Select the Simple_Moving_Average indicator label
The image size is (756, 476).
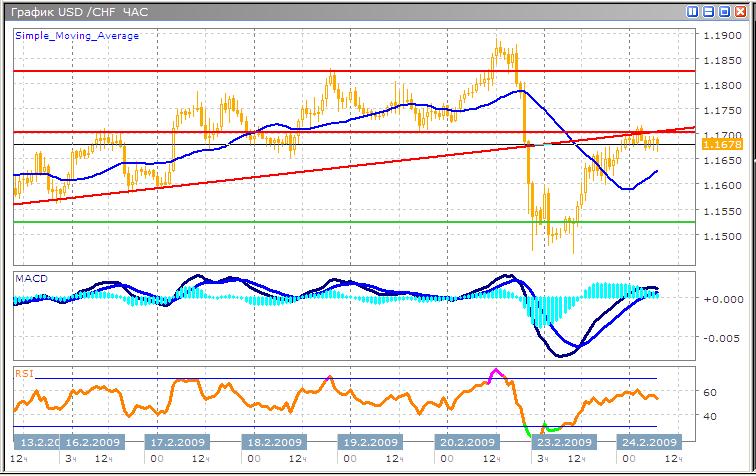(x=77, y=36)
